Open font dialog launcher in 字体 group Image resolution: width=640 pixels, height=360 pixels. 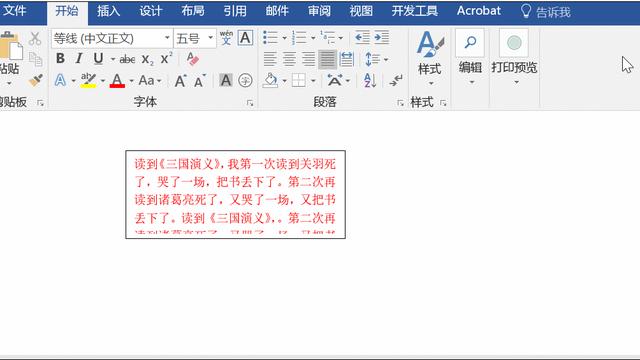pyautogui.click(x=250, y=103)
